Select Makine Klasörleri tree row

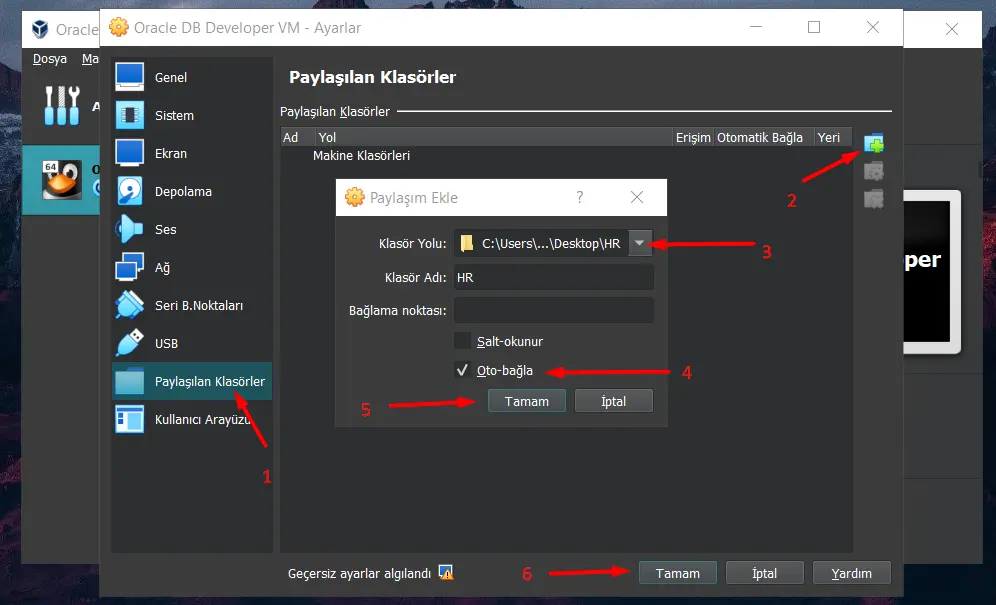pyautogui.click(x=361, y=156)
